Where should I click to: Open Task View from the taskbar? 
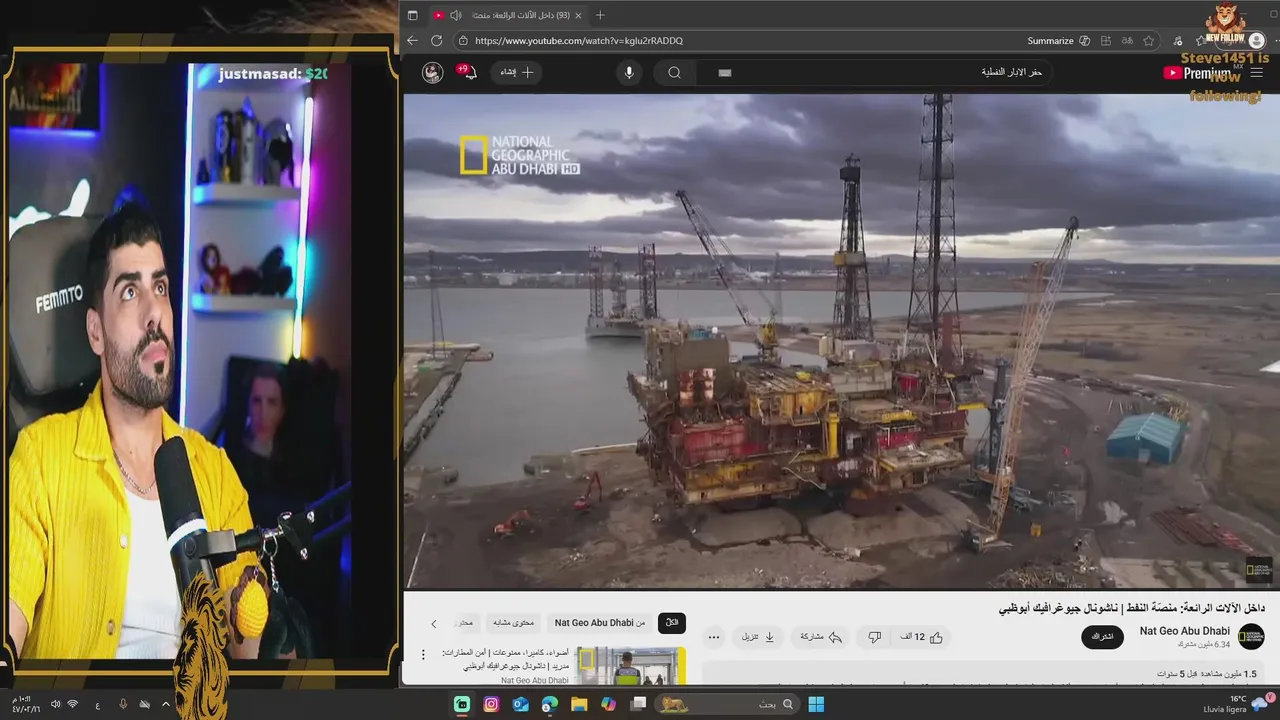click(638, 704)
